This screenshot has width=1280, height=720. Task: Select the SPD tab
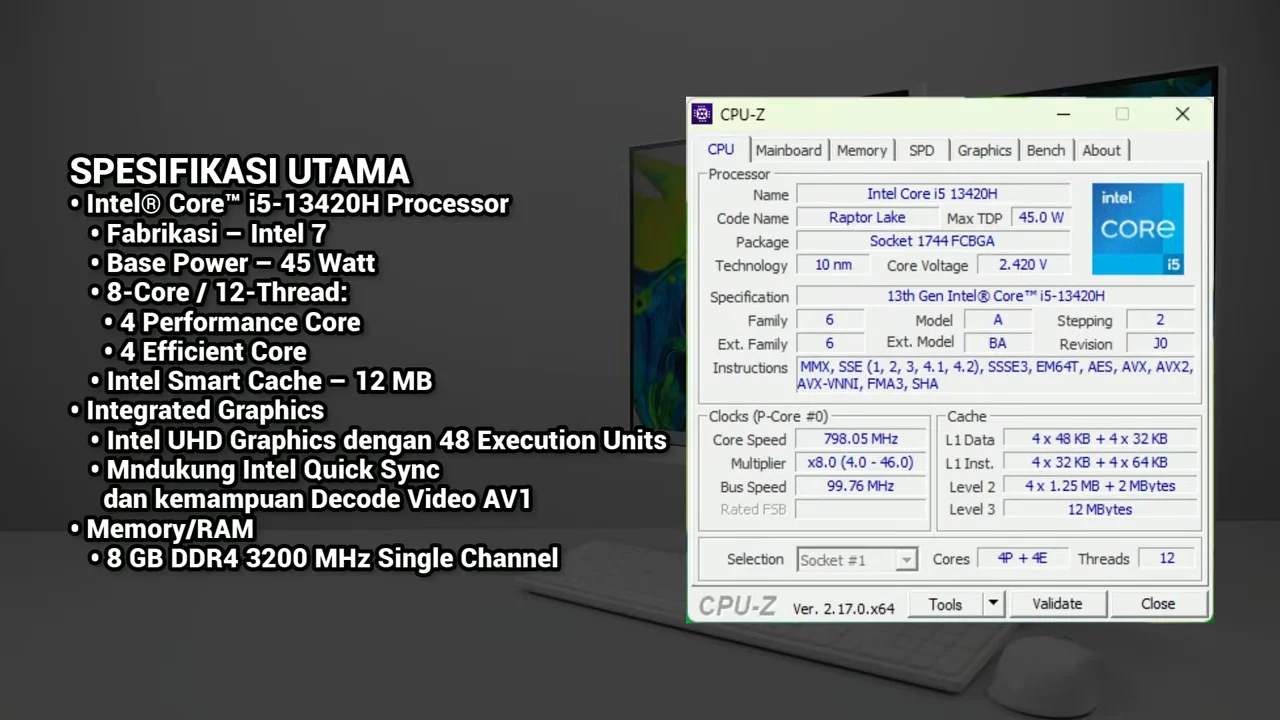[x=921, y=150]
